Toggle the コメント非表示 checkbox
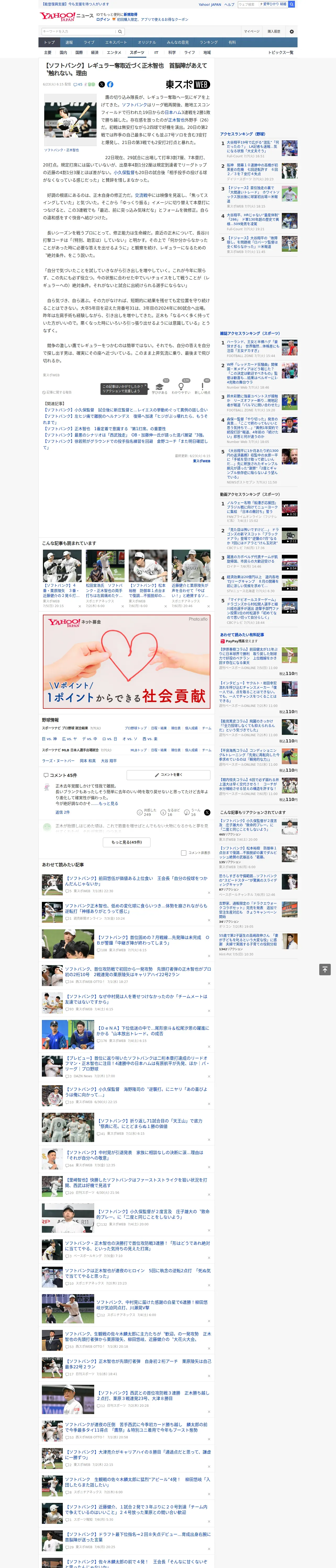This screenshot has height=1568, width=336. tap(183, 853)
